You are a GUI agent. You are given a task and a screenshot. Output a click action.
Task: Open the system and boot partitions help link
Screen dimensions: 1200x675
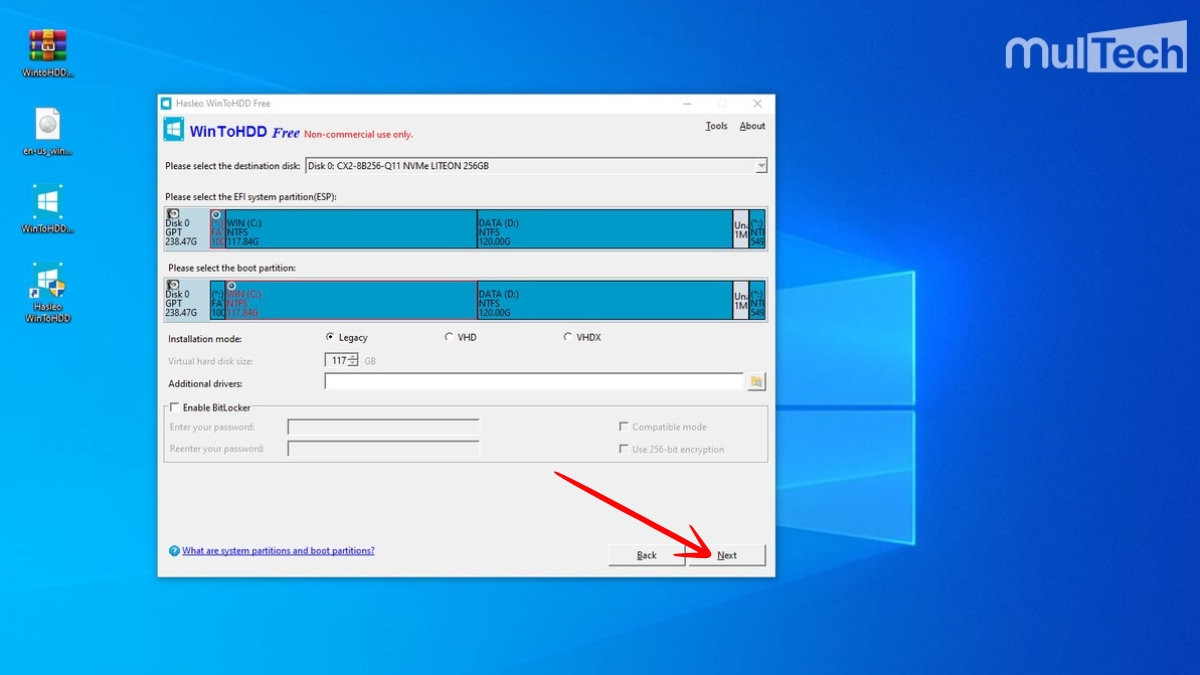278,551
